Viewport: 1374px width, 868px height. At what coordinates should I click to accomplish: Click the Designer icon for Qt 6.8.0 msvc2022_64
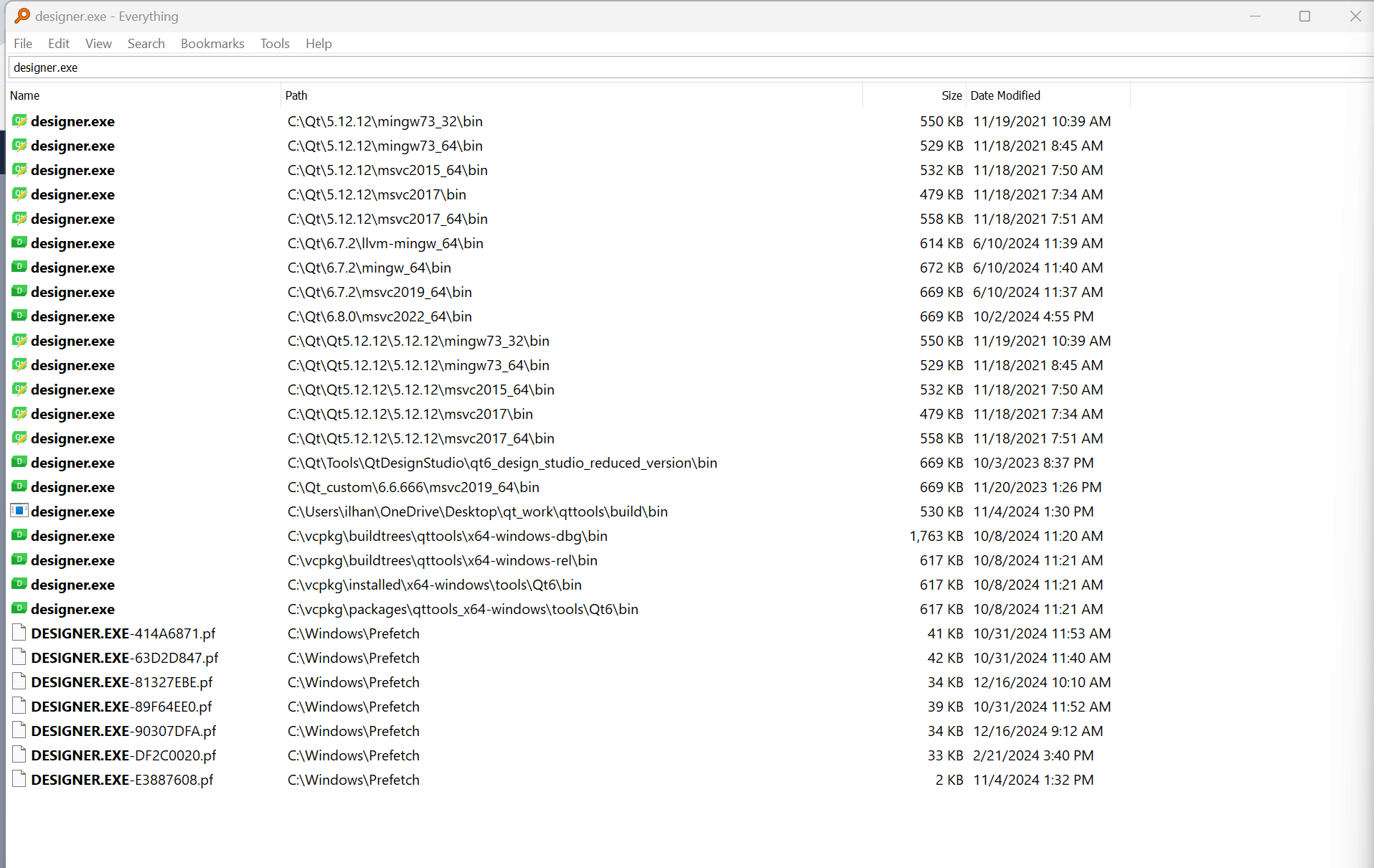[19, 316]
